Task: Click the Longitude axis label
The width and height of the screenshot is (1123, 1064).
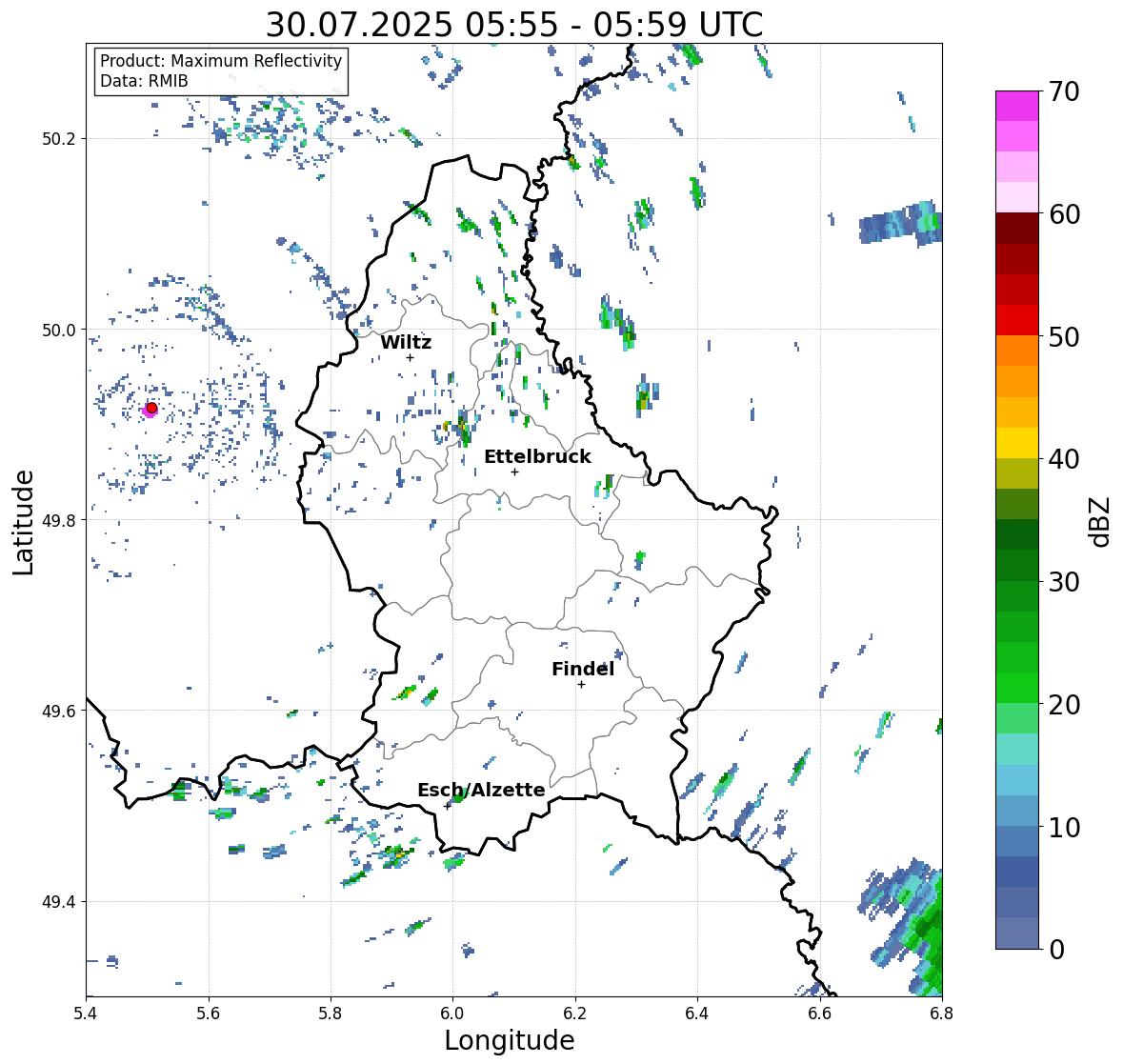Action: pos(510,1040)
